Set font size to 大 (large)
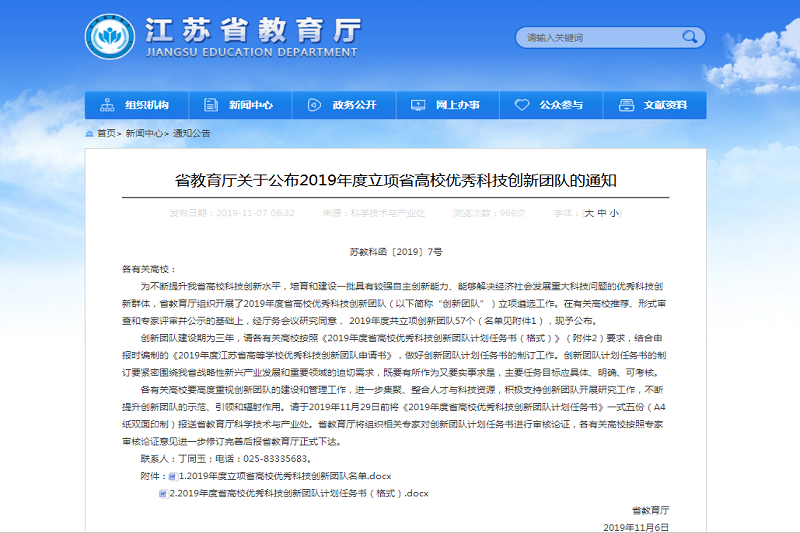This screenshot has width=800, height=533. point(589,213)
